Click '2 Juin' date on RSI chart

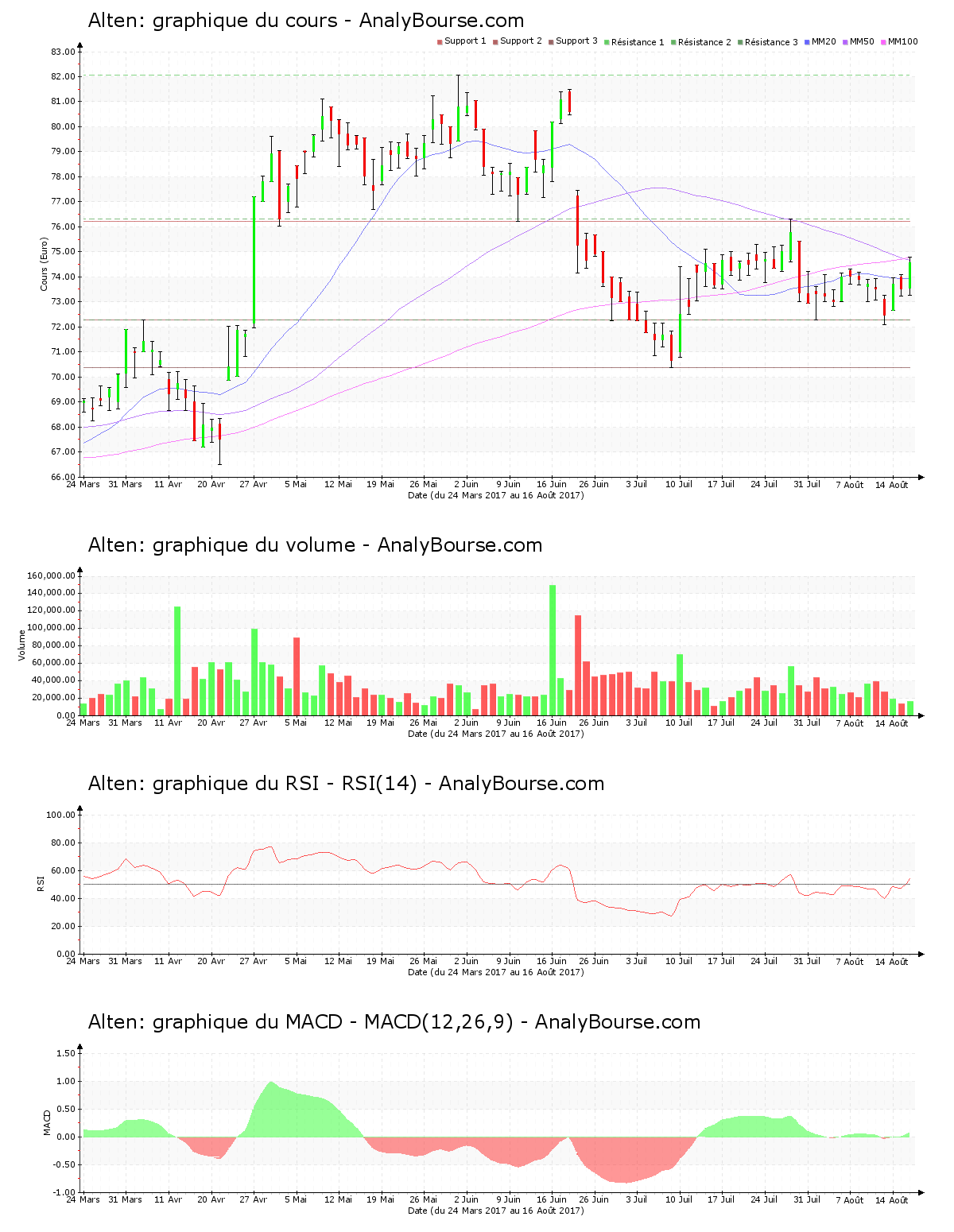(x=466, y=961)
